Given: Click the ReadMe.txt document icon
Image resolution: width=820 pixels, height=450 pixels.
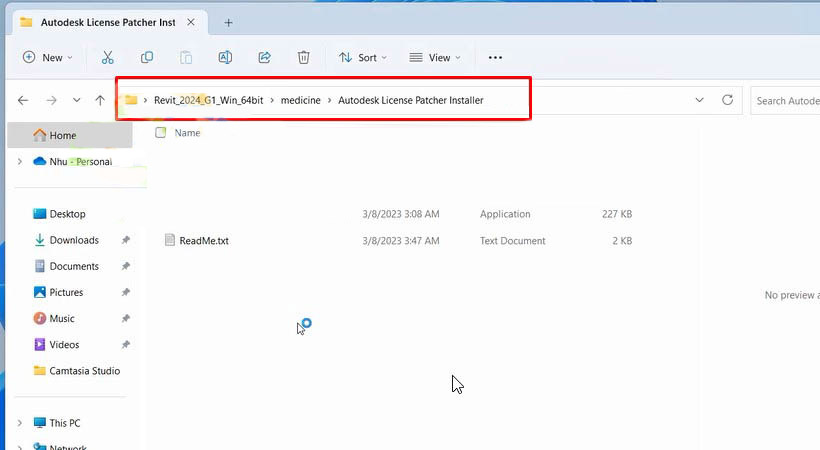Looking at the screenshot, I should (x=169, y=240).
